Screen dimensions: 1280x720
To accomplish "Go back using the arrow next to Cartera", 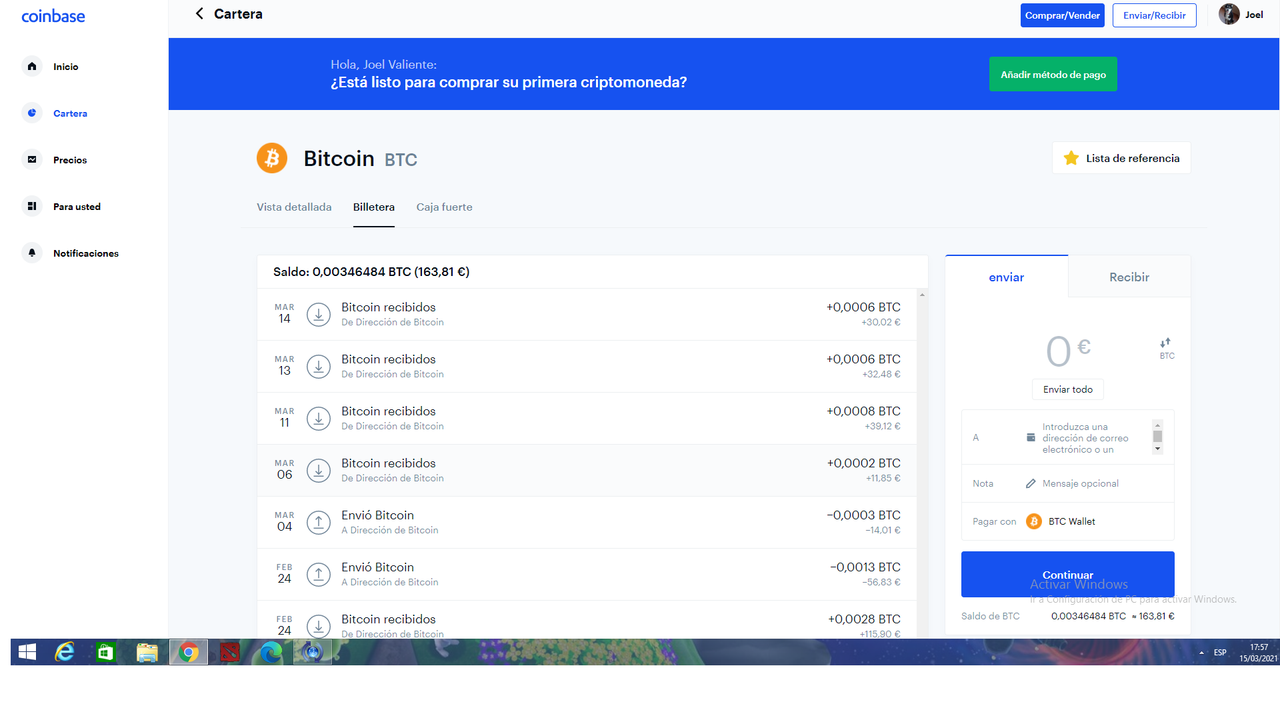I will click(199, 14).
